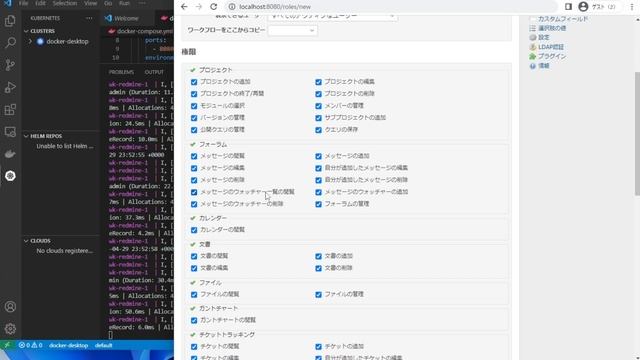This screenshot has height=360, width=640.
Task: Uncheck モジュールの選択 permission
Action: [194, 106]
